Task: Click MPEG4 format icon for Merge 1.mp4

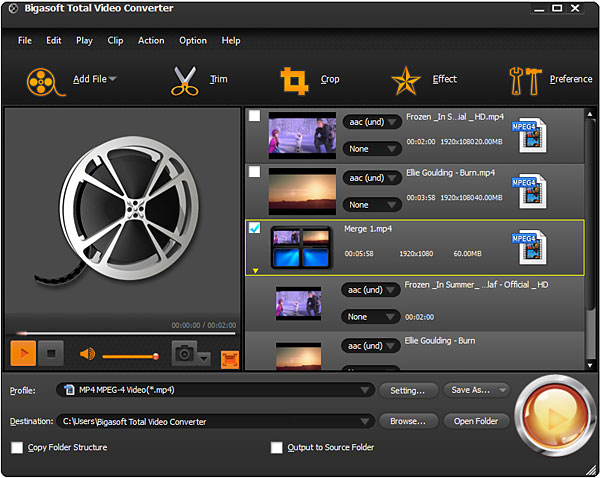Action: (x=530, y=247)
